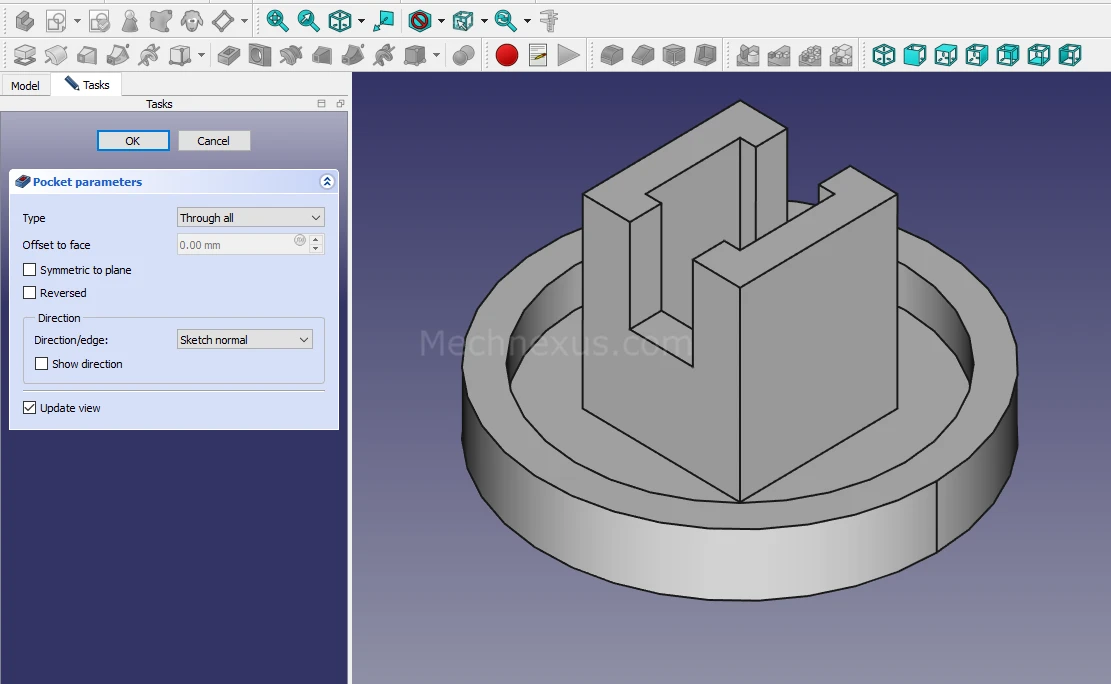Click the Cancel button
Image resolution: width=1111 pixels, height=684 pixels.
pyautogui.click(x=213, y=141)
